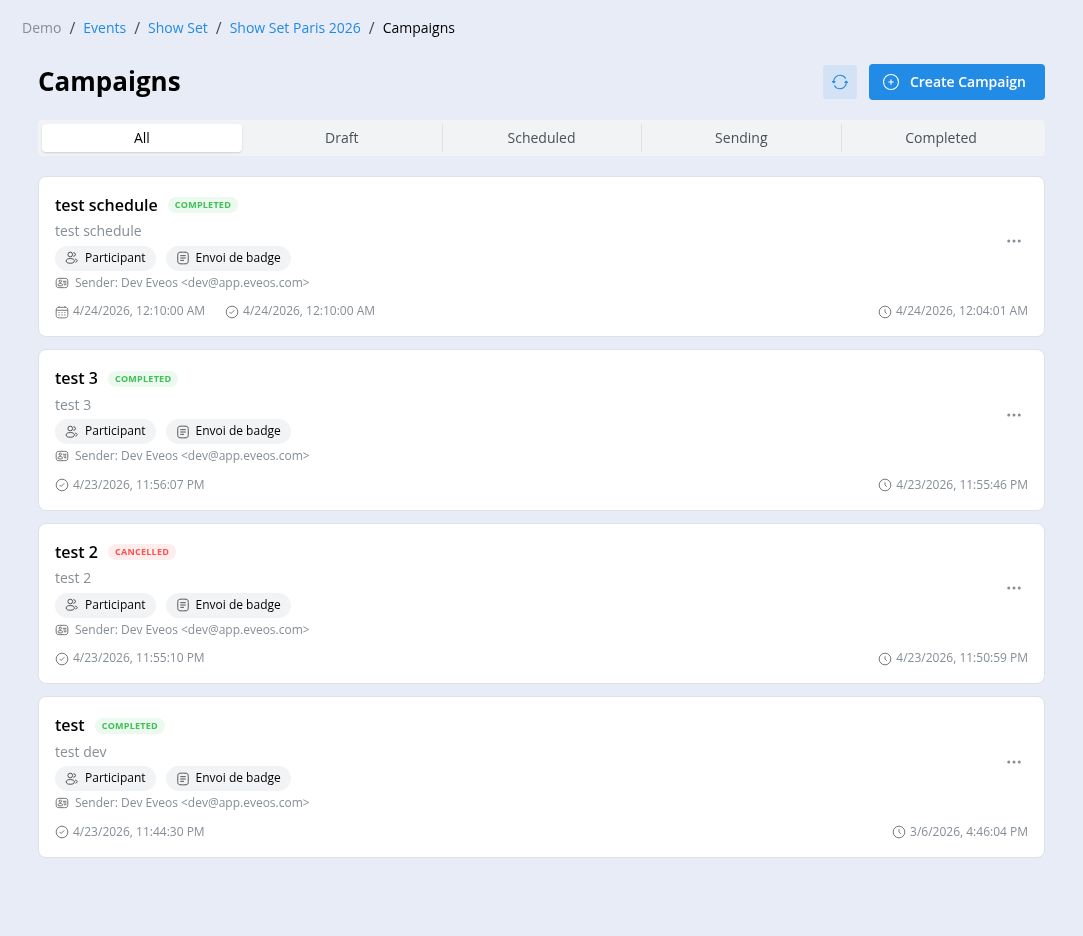This screenshot has width=1083, height=936.
Task: Click the sender icon in test 2 card
Action: pyautogui.click(x=62, y=630)
